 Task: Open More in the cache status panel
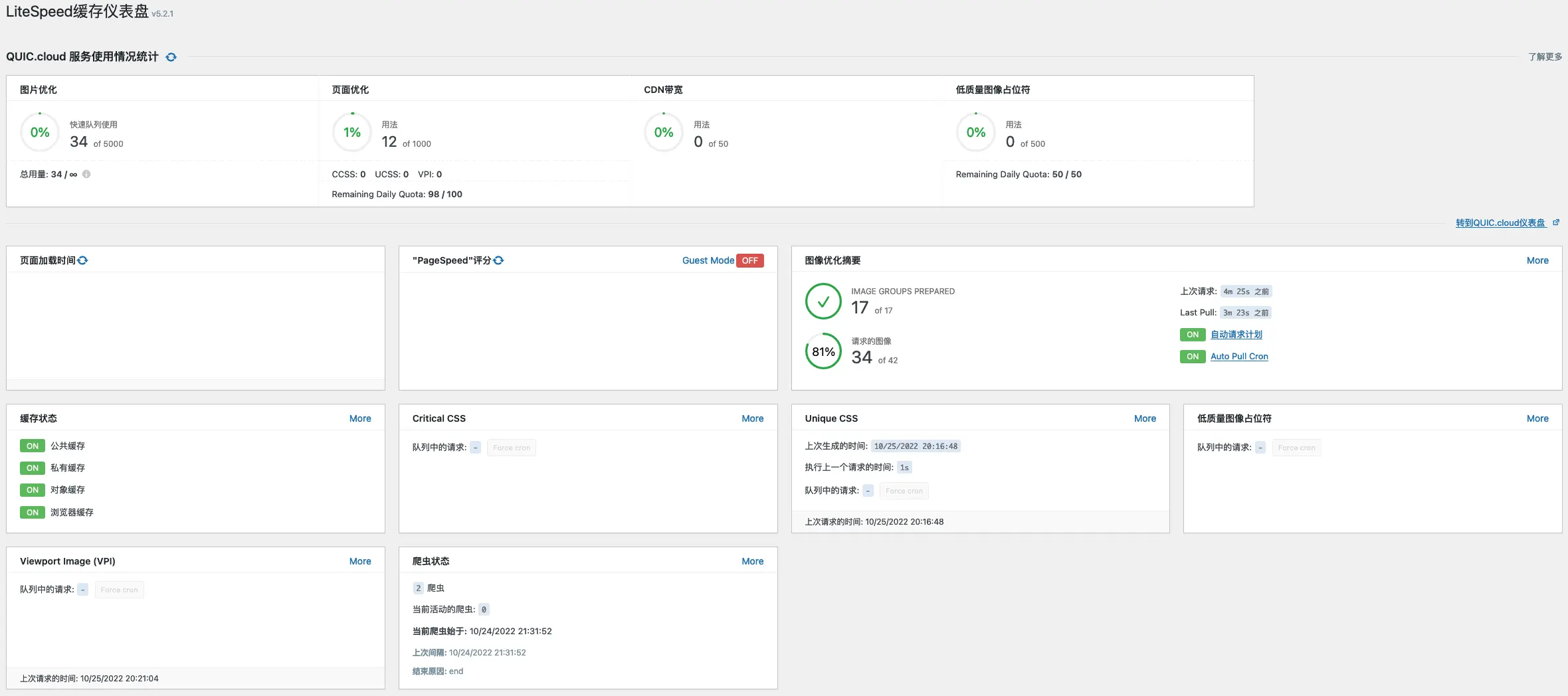(x=360, y=418)
